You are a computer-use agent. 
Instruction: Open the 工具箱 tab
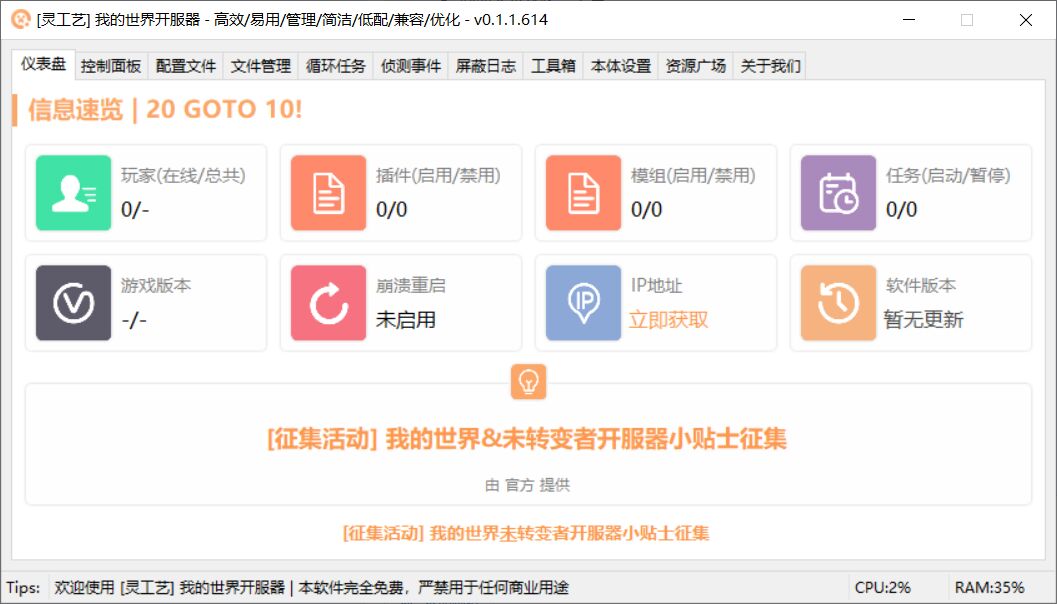point(553,66)
